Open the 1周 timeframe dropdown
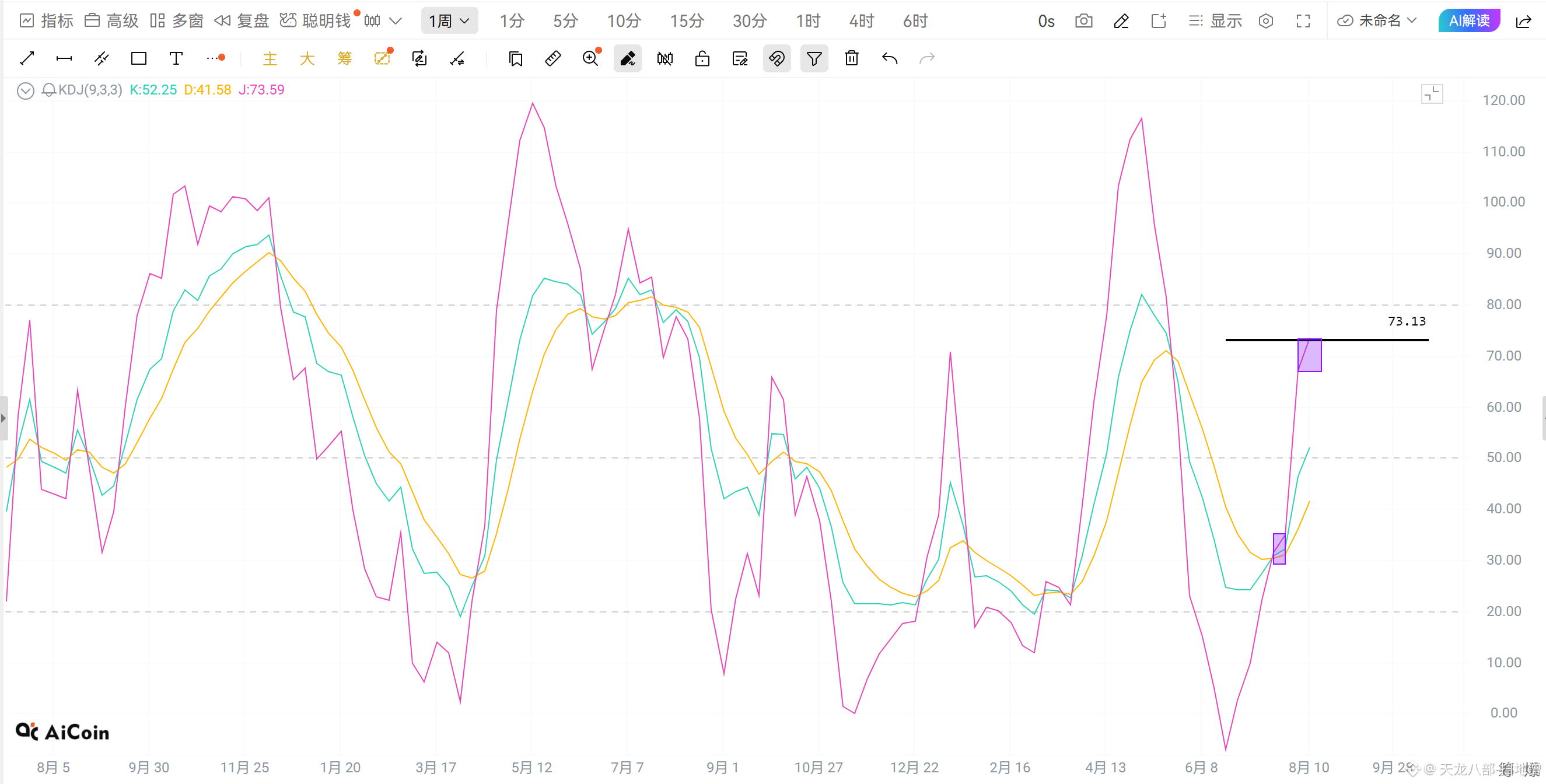The height and width of the screenshot is (784, 1546). (450, 21)
